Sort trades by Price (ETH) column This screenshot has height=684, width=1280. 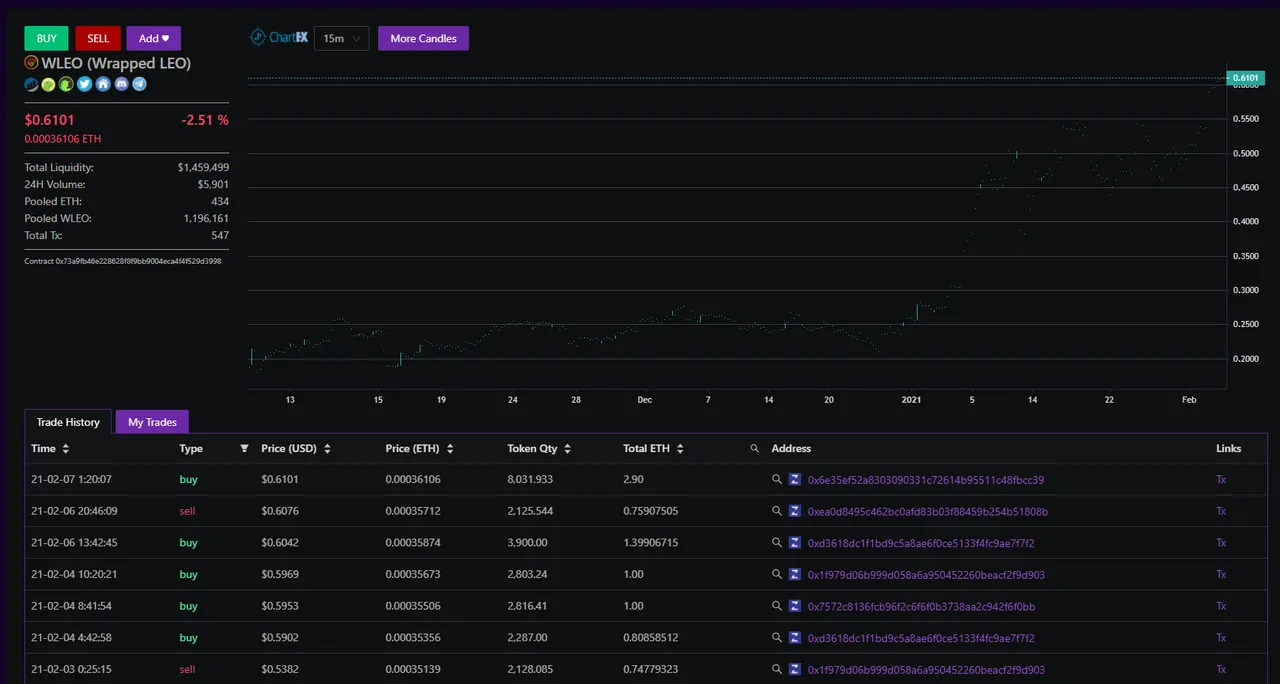point(450,449)
